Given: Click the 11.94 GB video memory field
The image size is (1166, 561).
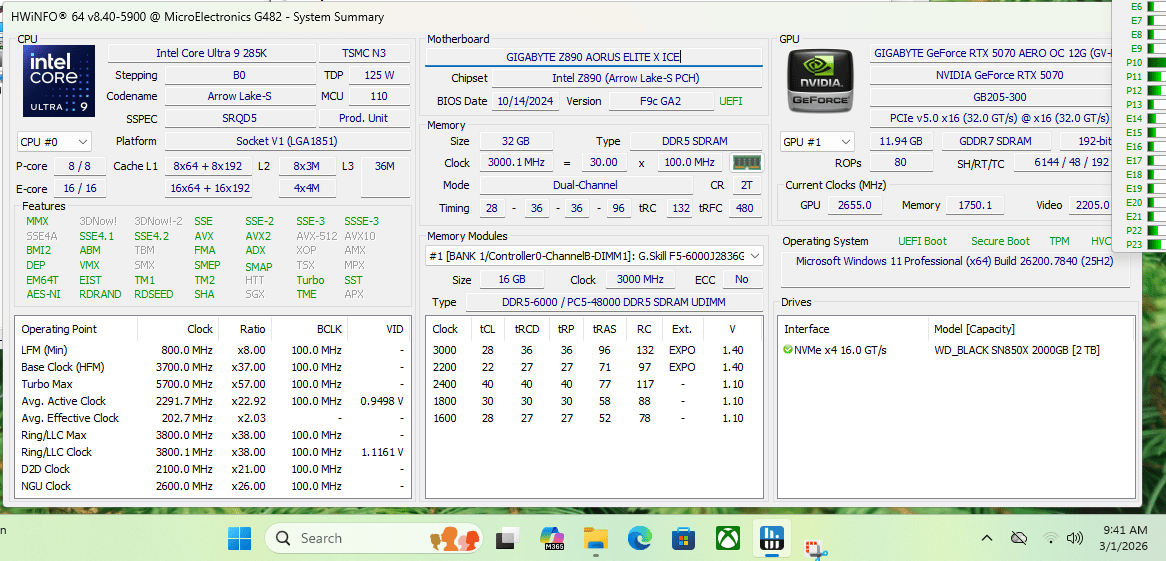Looking at the screenshot, I should [x=900, y=141].
